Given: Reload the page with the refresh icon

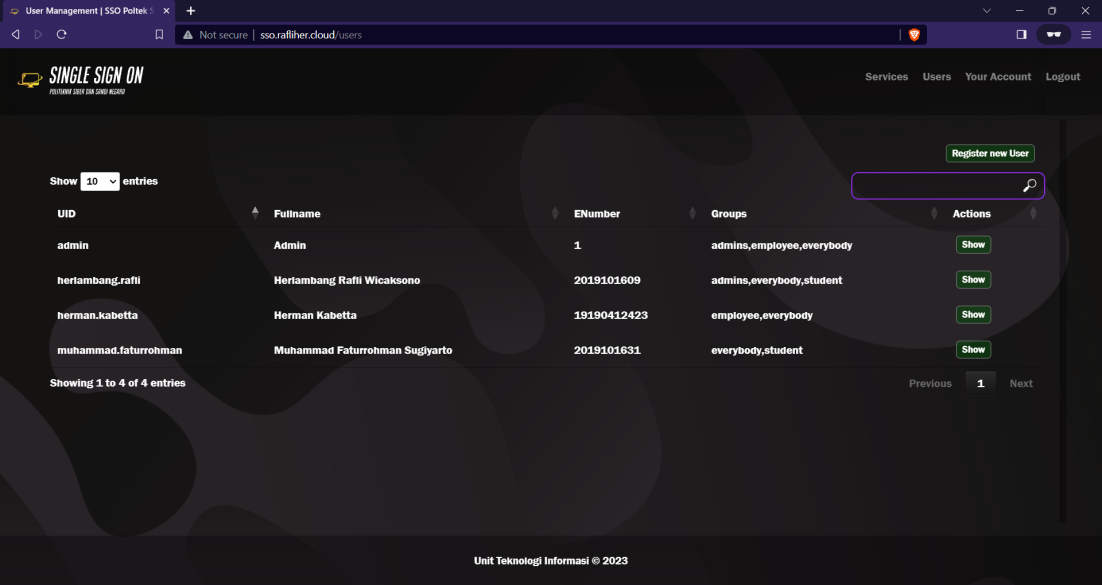Looking at the screenshot, I should [x=61, y=33].
